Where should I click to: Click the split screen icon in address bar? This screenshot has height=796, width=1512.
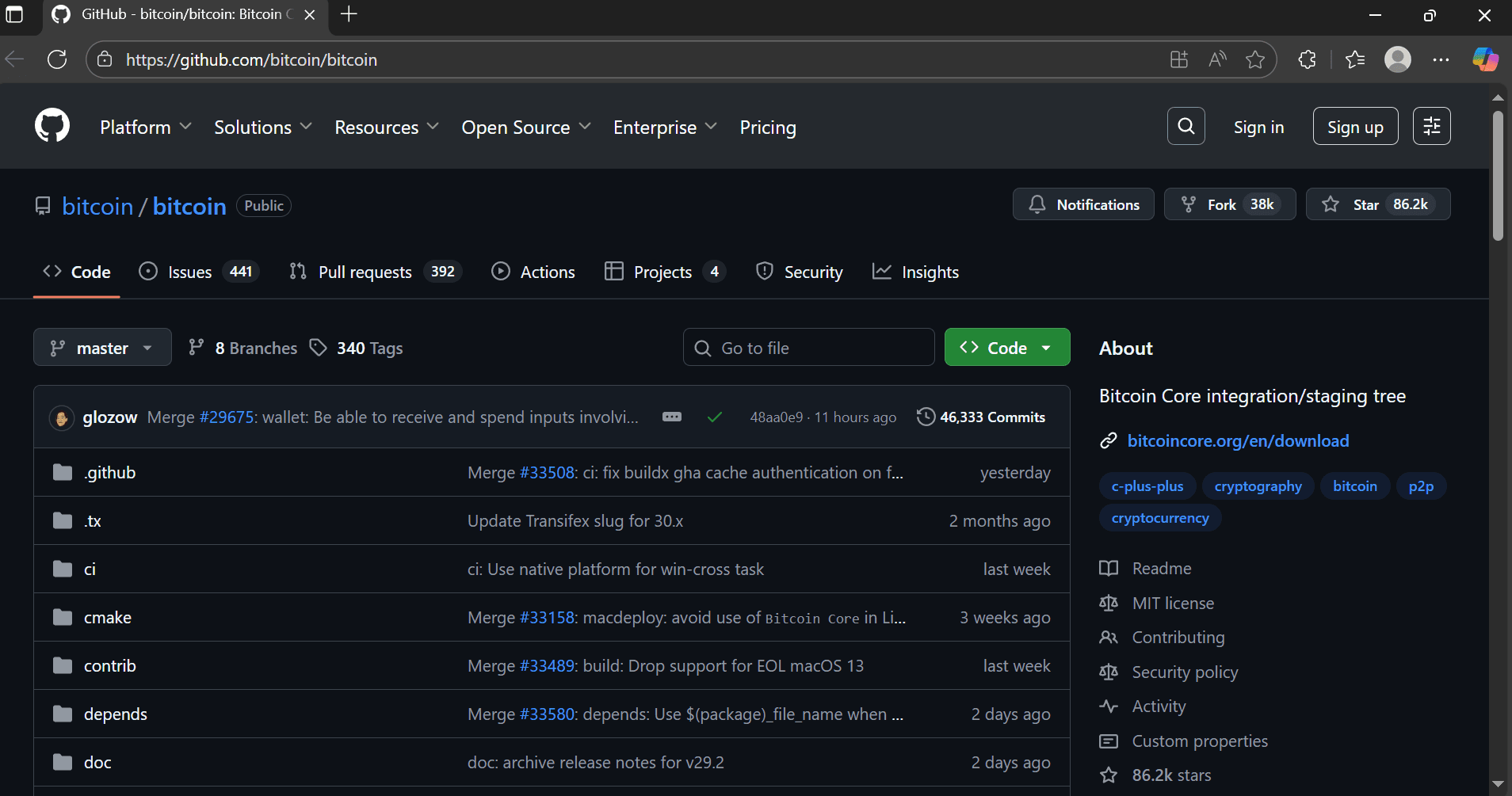1179,59
